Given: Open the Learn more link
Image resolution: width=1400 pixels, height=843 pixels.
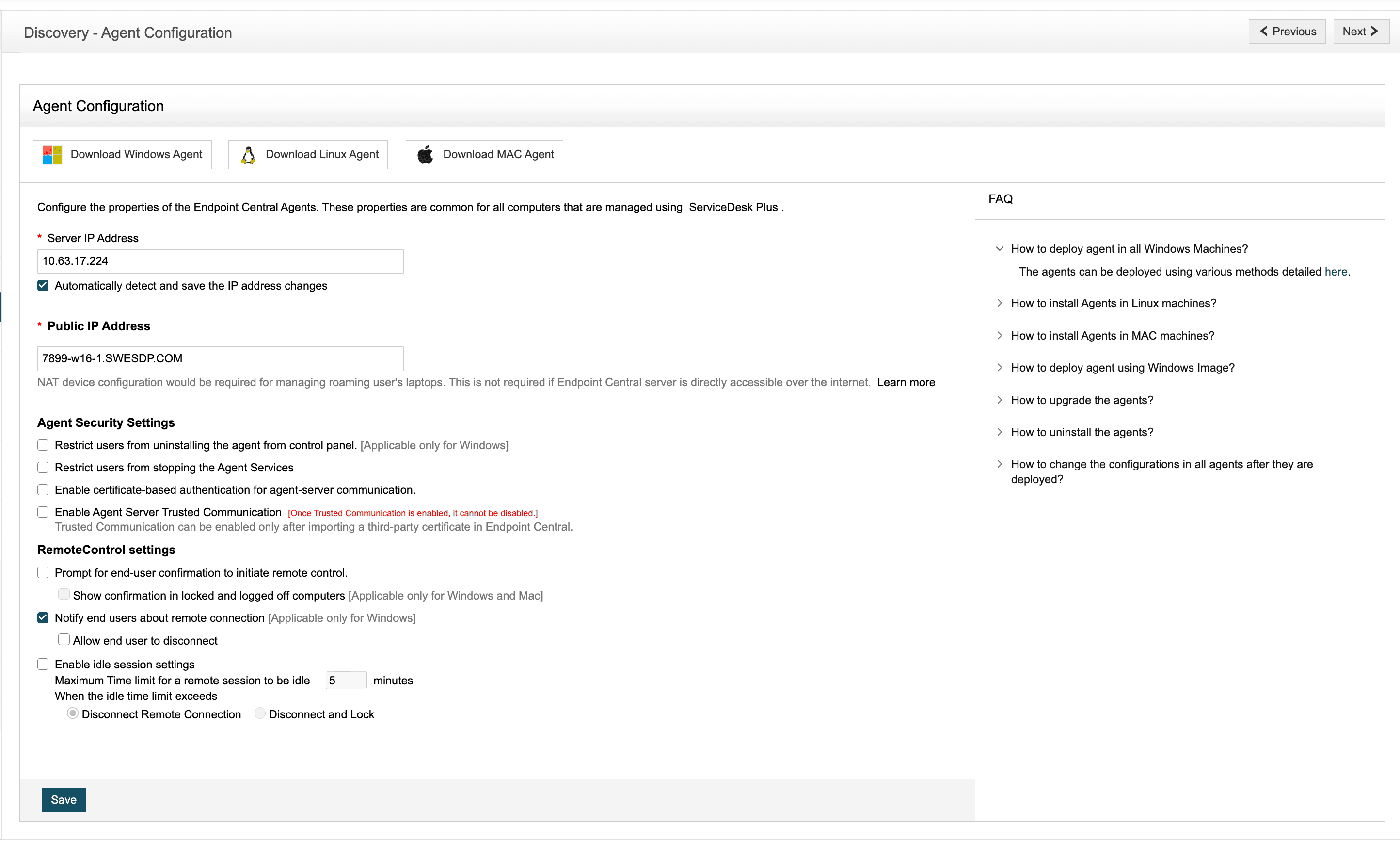Looking at the screenshot, I should click(x=906, y=382).
